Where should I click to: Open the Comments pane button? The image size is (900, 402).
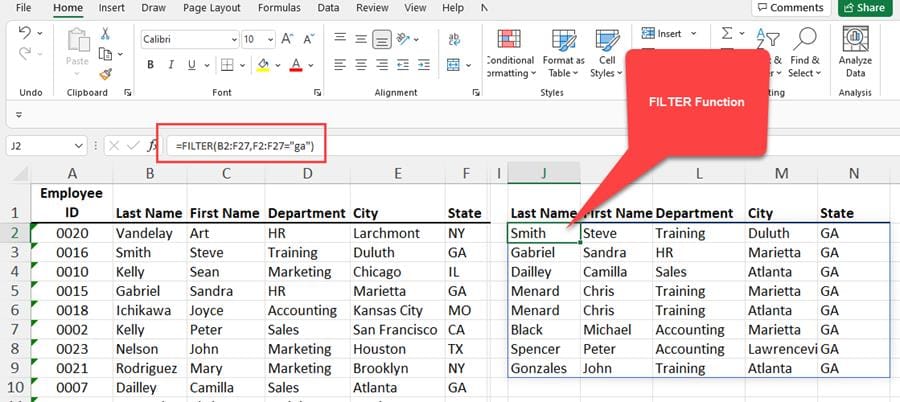[790, 7]
